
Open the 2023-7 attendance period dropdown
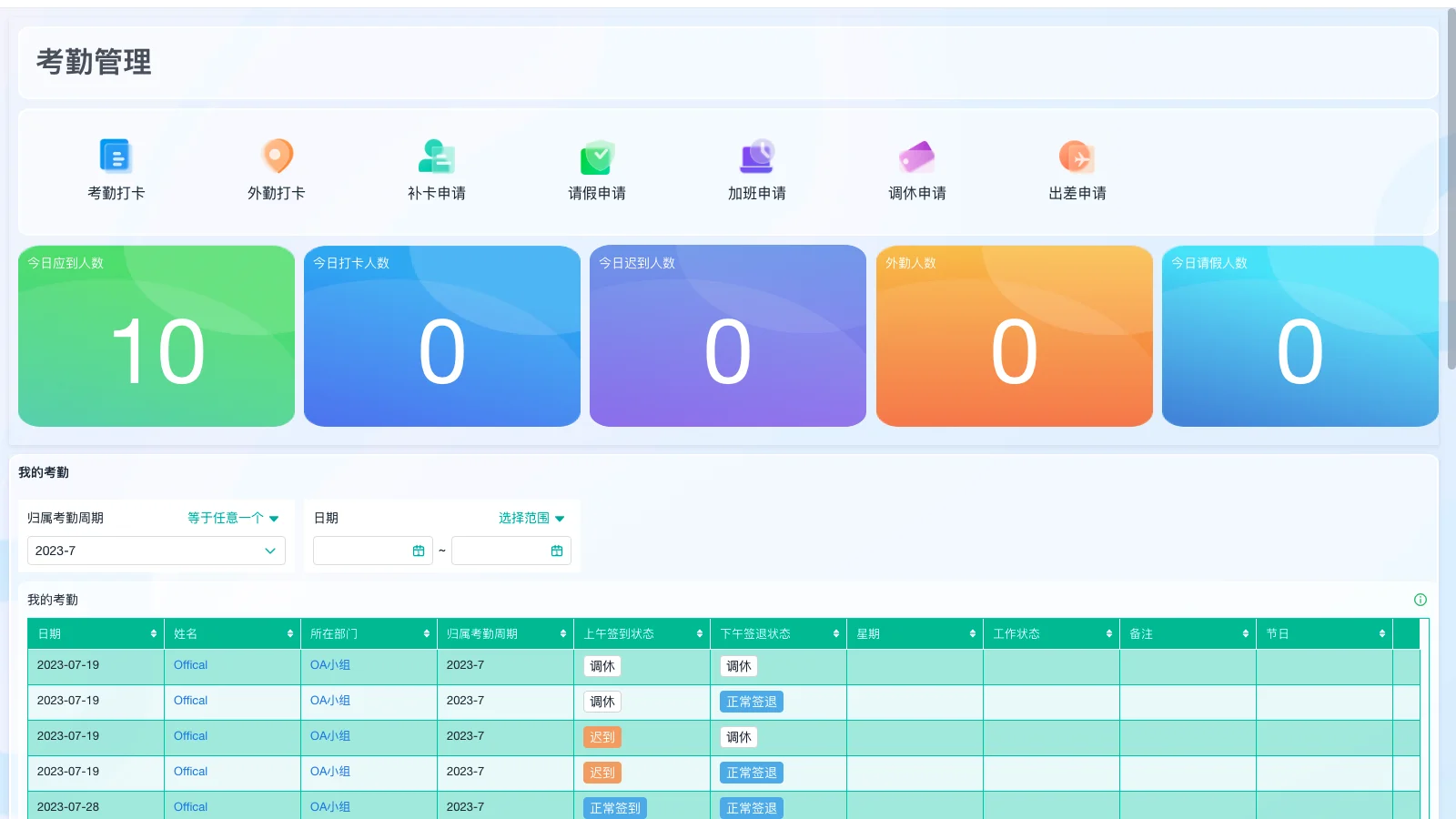[x=156, y=550]
